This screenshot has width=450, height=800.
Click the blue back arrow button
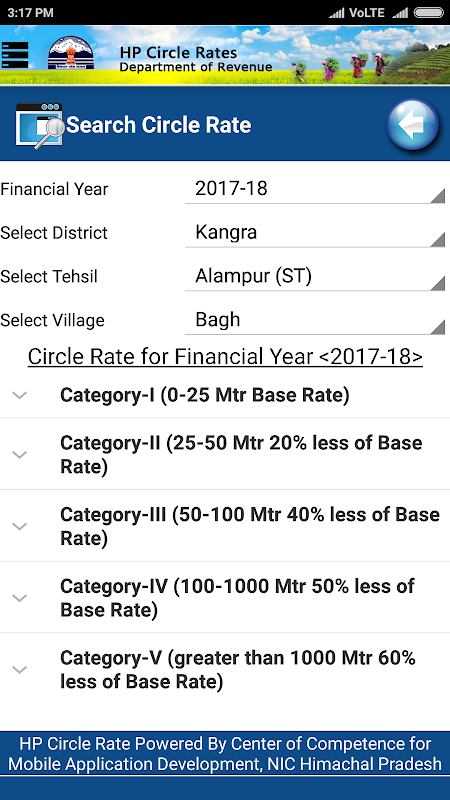click(412, 125)
